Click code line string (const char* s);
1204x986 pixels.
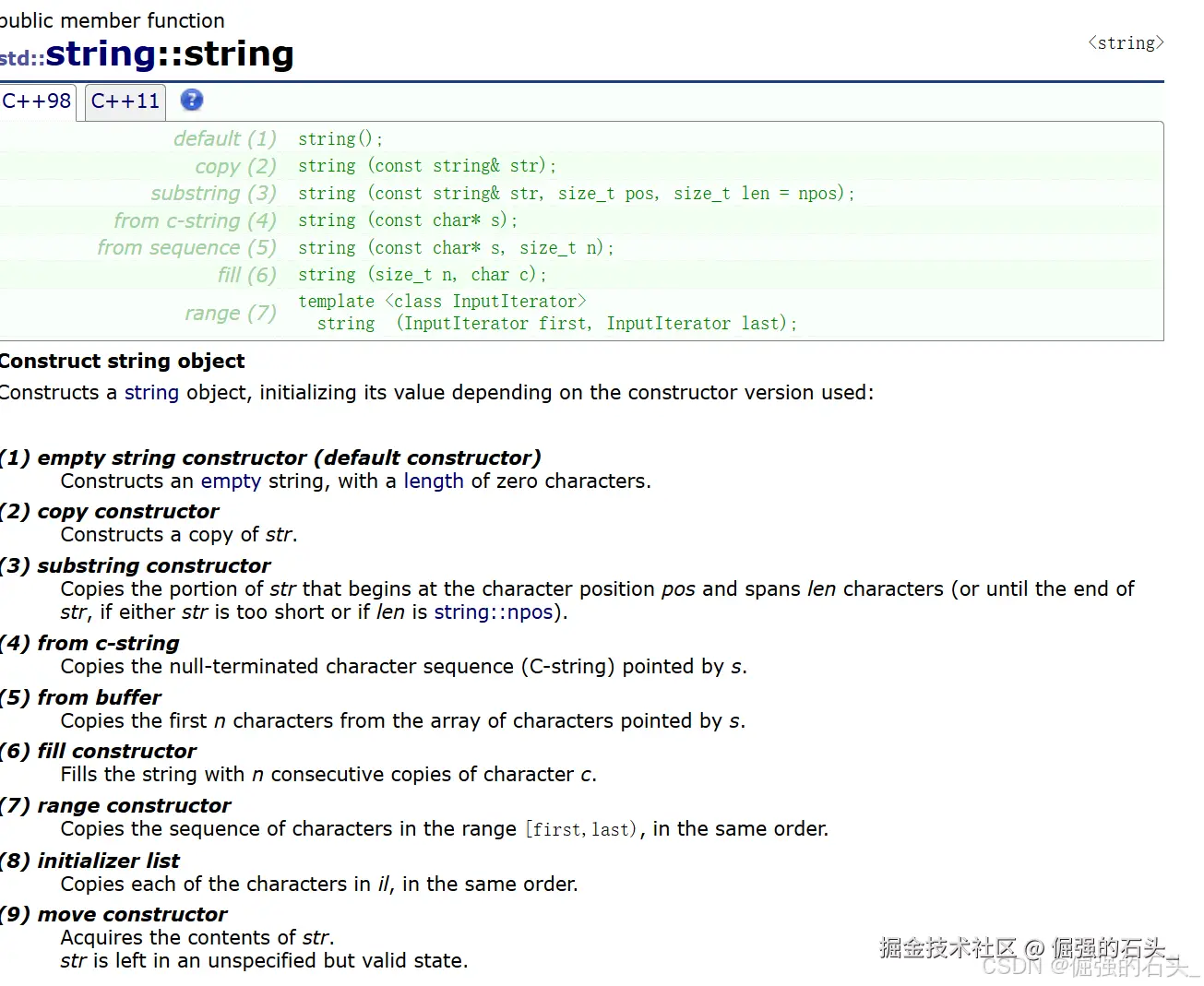click(408, 220)
